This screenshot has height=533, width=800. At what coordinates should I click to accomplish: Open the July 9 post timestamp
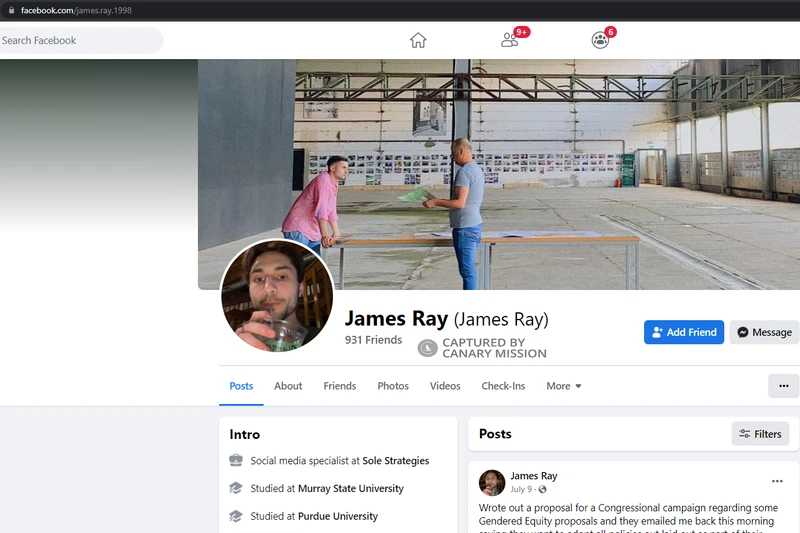click(x=521, y=489)
